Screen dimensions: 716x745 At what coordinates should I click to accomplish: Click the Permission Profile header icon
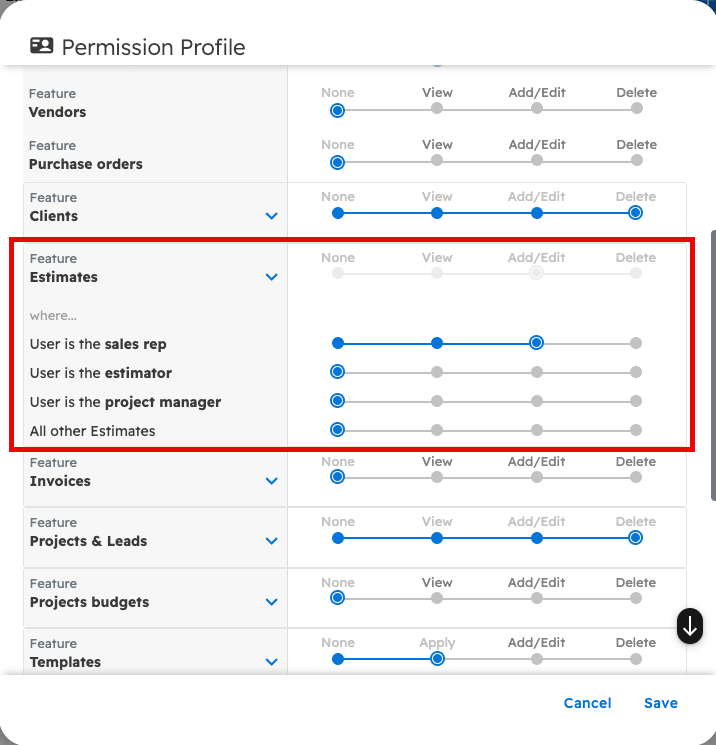41,46
